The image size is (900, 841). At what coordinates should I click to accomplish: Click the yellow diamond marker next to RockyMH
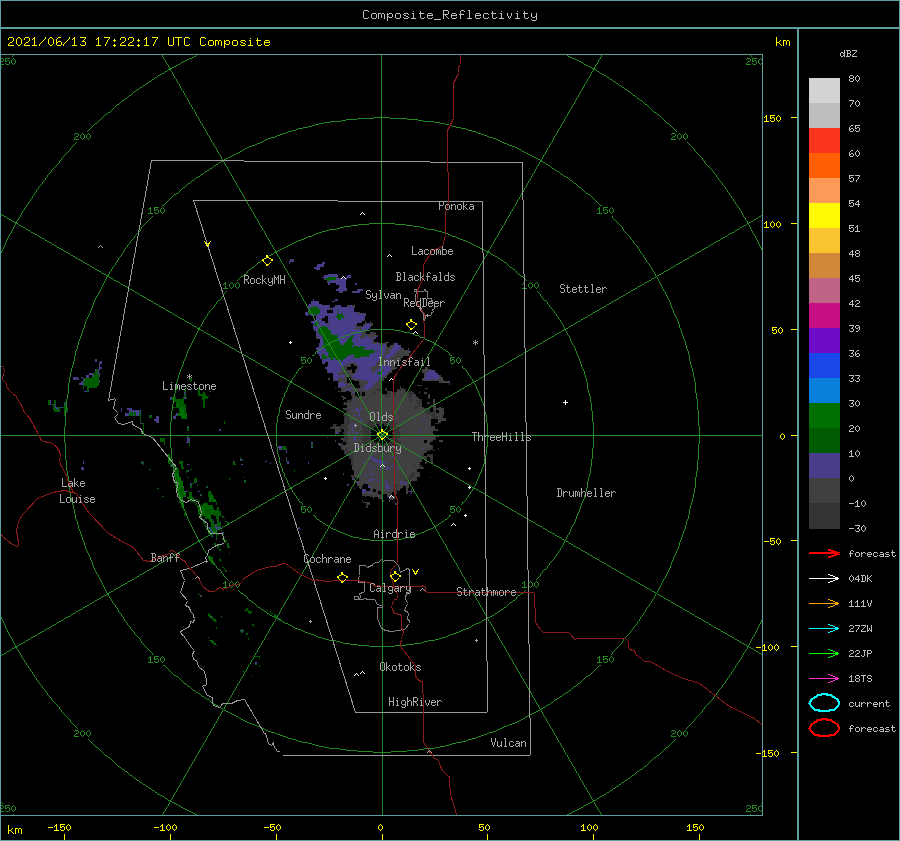coord(267,261)
